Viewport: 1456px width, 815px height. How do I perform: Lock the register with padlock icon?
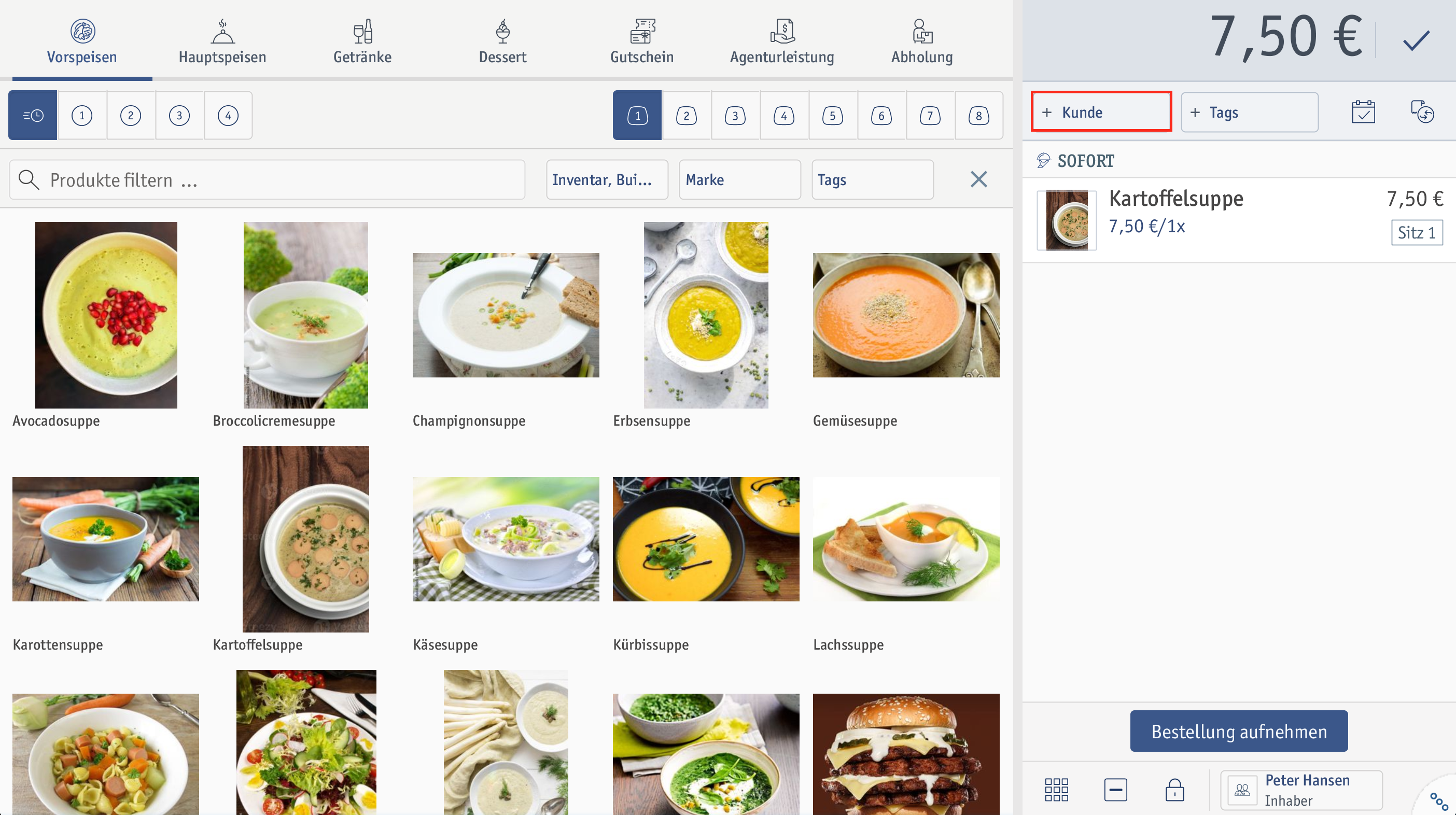[x=1174, y=790]
